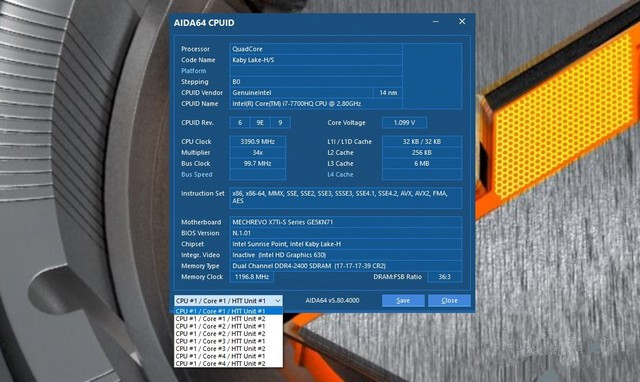The height and width of the screenshot is (382, 640).
Task: Click the instruction set list field
Action: coord(345,198)
